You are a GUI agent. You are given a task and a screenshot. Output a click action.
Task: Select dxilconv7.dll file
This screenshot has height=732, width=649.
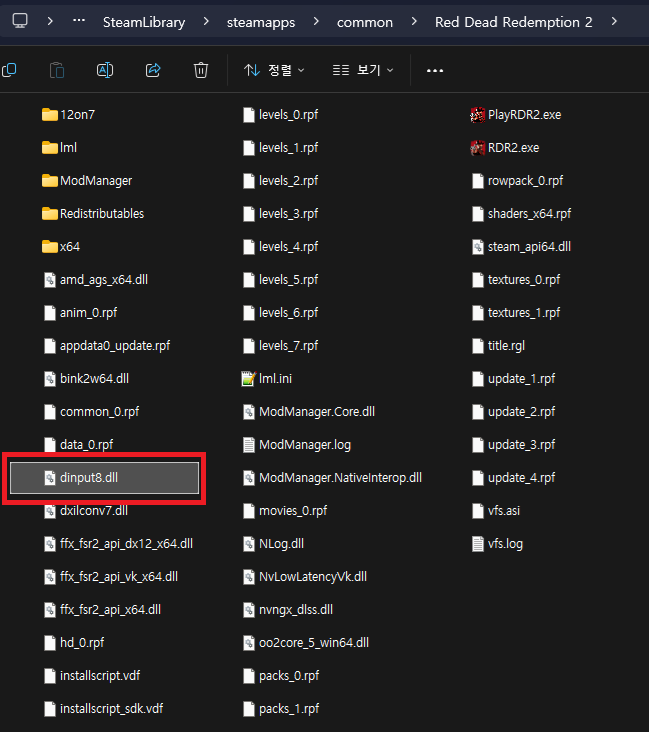coord(86,511)
